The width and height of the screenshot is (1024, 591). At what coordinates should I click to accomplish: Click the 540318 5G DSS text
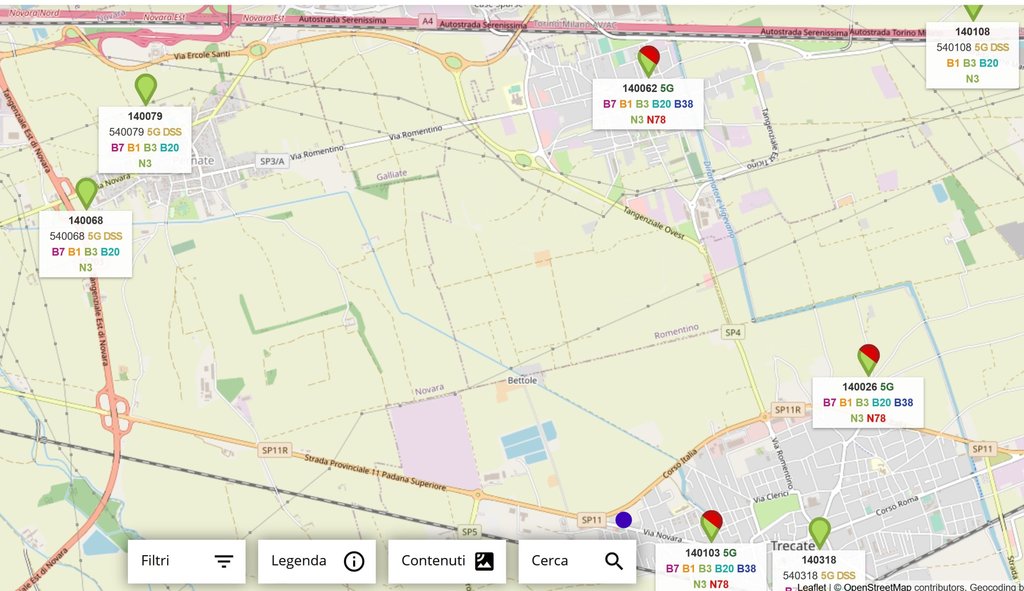(x=819, y=576)
